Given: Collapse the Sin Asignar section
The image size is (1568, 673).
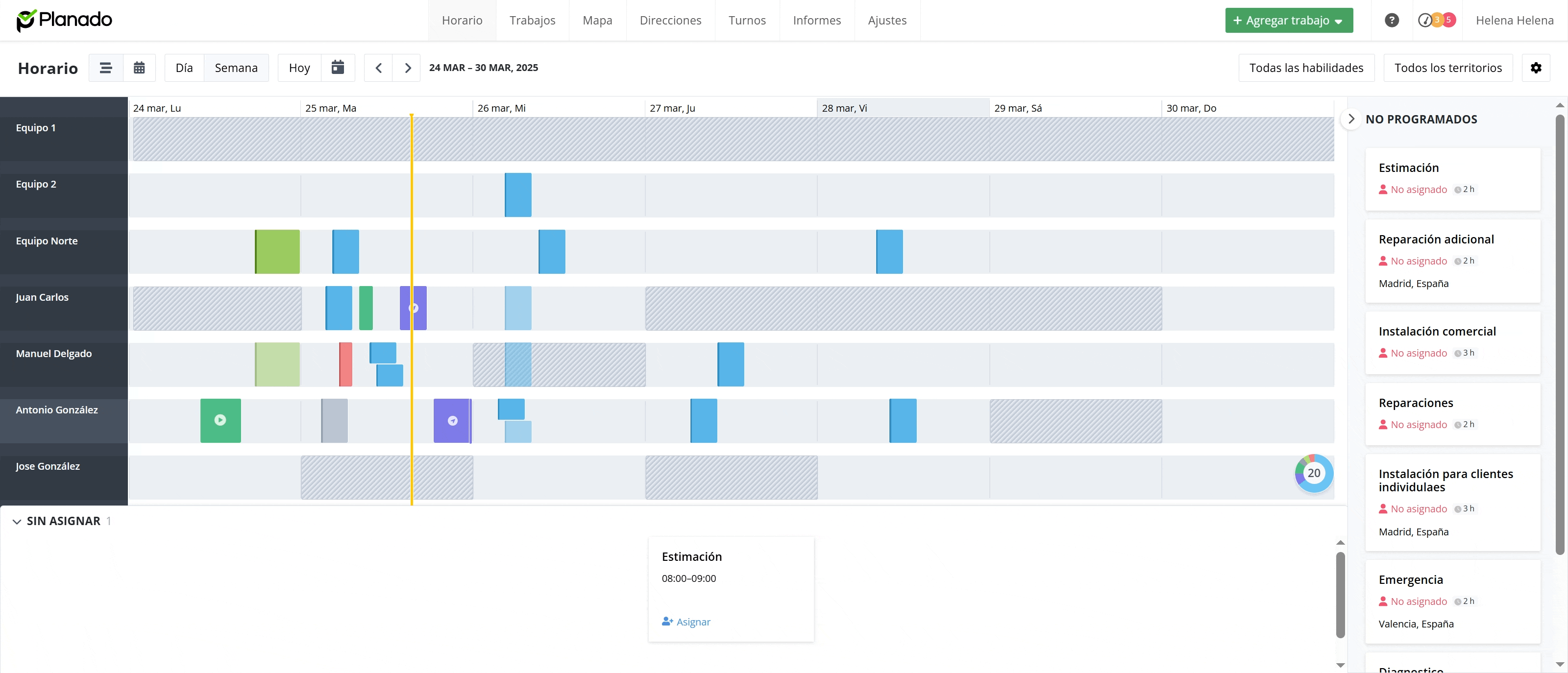Looking at the screenshot, I should [x=17, y=522].
